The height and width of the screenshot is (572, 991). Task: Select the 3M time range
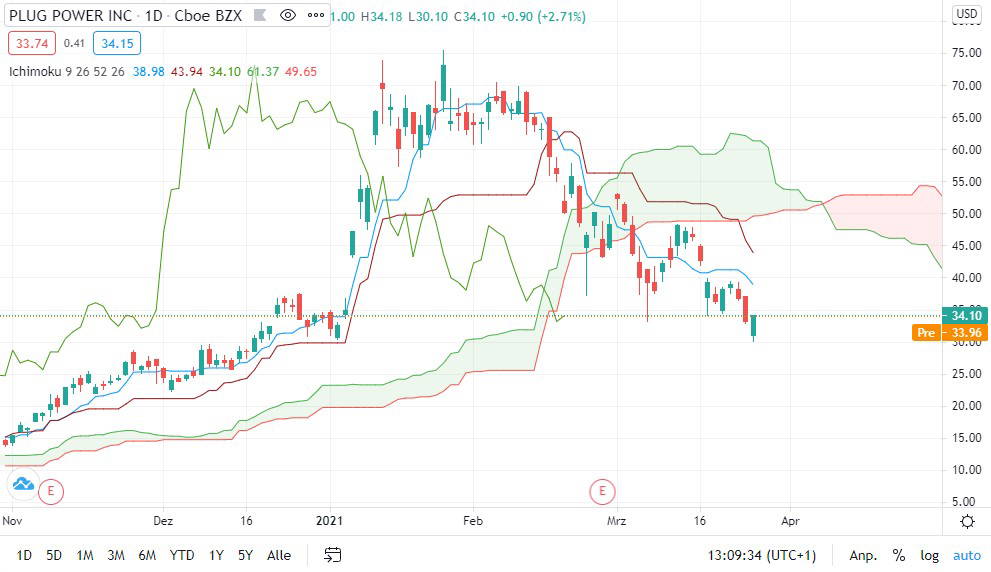tap(116, 555)
